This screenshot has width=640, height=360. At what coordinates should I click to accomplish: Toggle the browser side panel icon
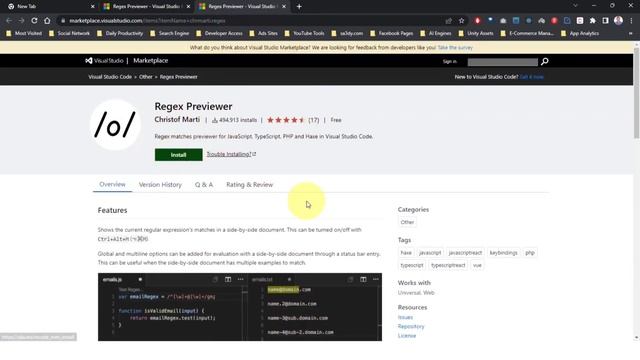pyautogui.click(x=605, y=21)
